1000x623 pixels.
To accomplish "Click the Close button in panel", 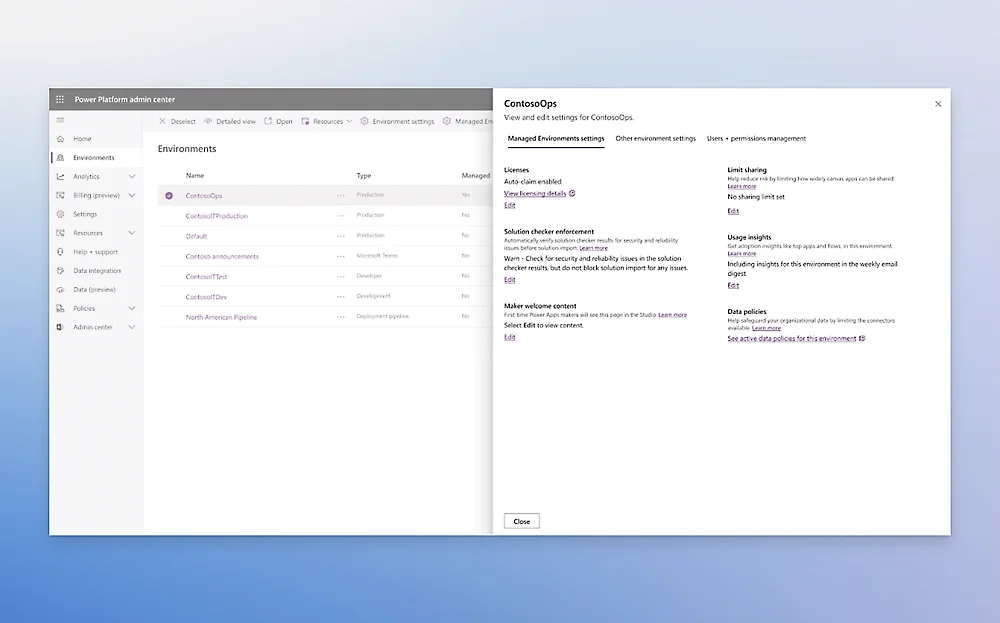I will coord(522,521).
